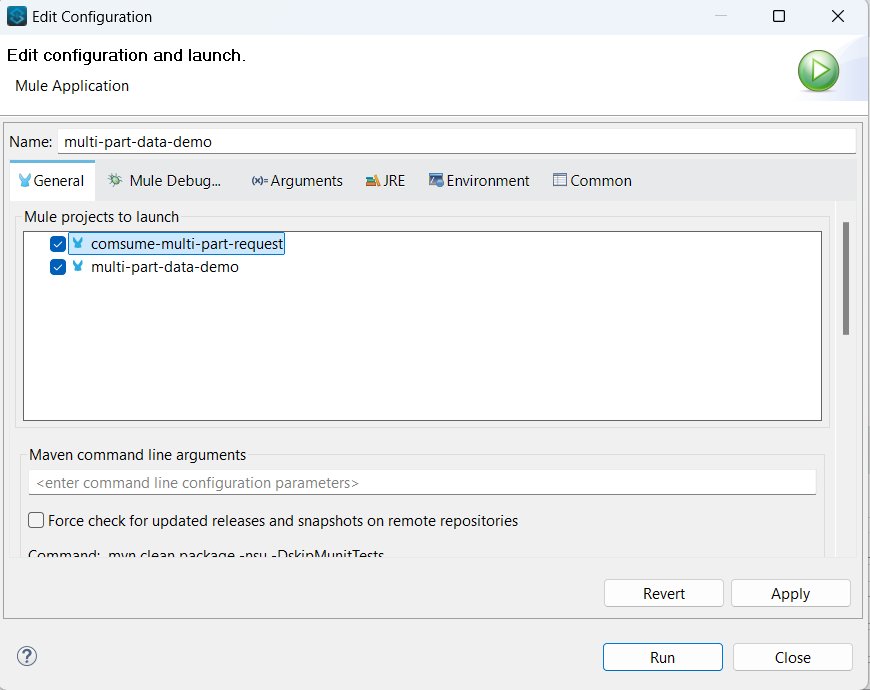The width and height of the screenshot is (870, 690).
Task: Click the Run button
Action: (x=662, y=657)
